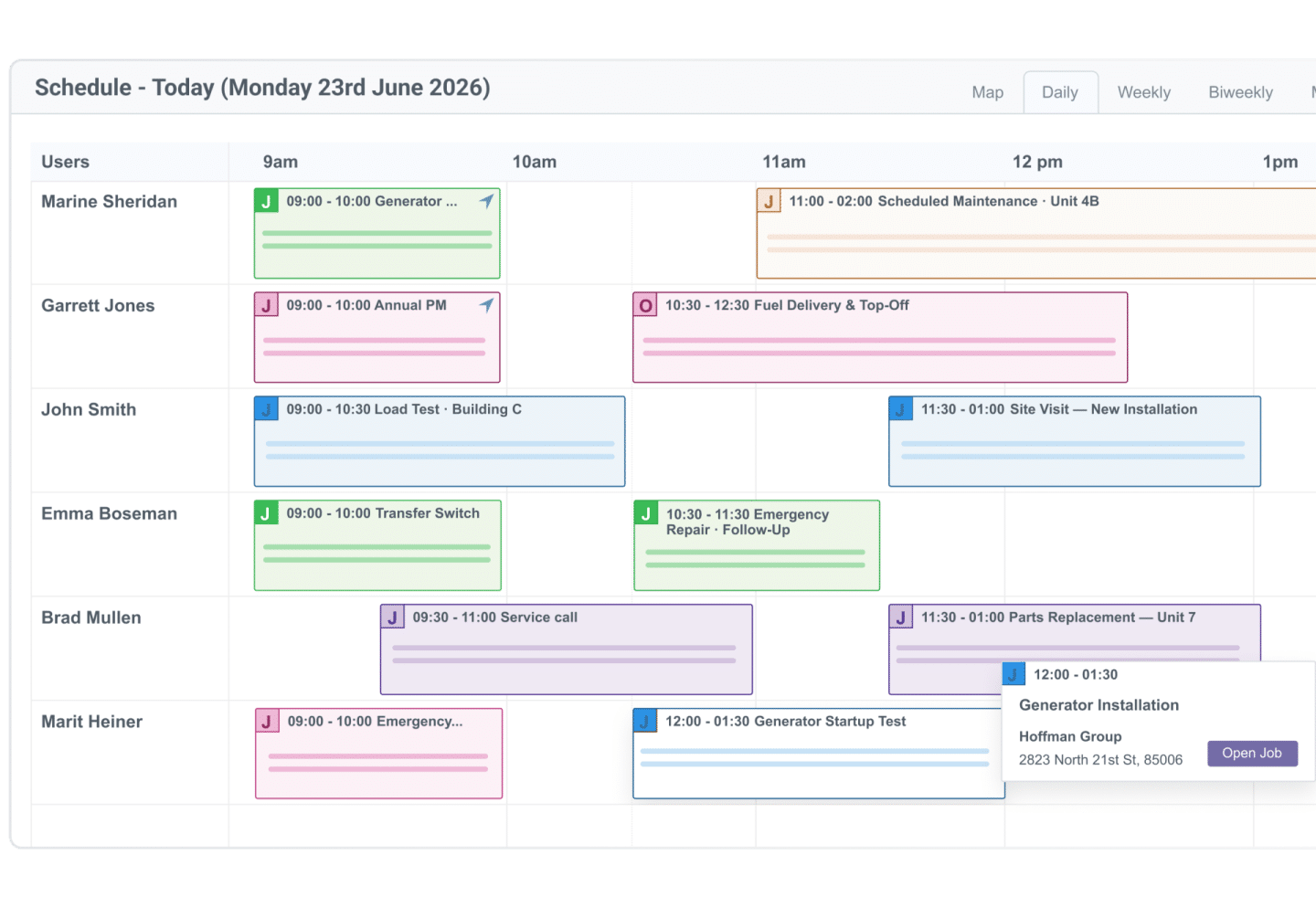Select the Daily view tab
1316x908 pixels.
coord(1060,92)
